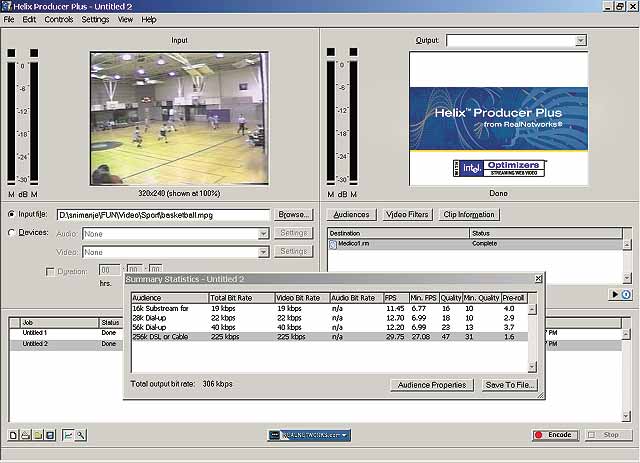This screenshot has width=640, height=463.
Task: Click the Duration hours field
Action: tap(109, 270)
